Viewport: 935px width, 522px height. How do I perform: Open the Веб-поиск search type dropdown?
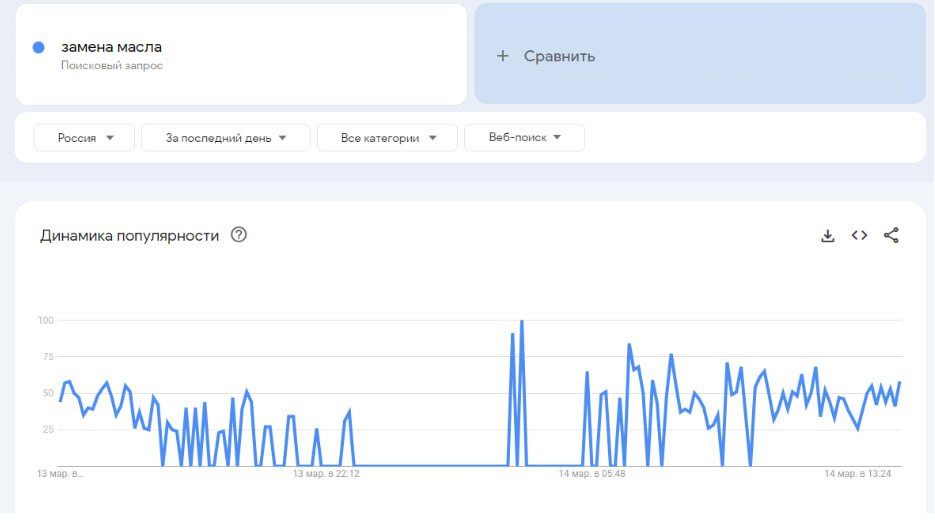point(524,138)
